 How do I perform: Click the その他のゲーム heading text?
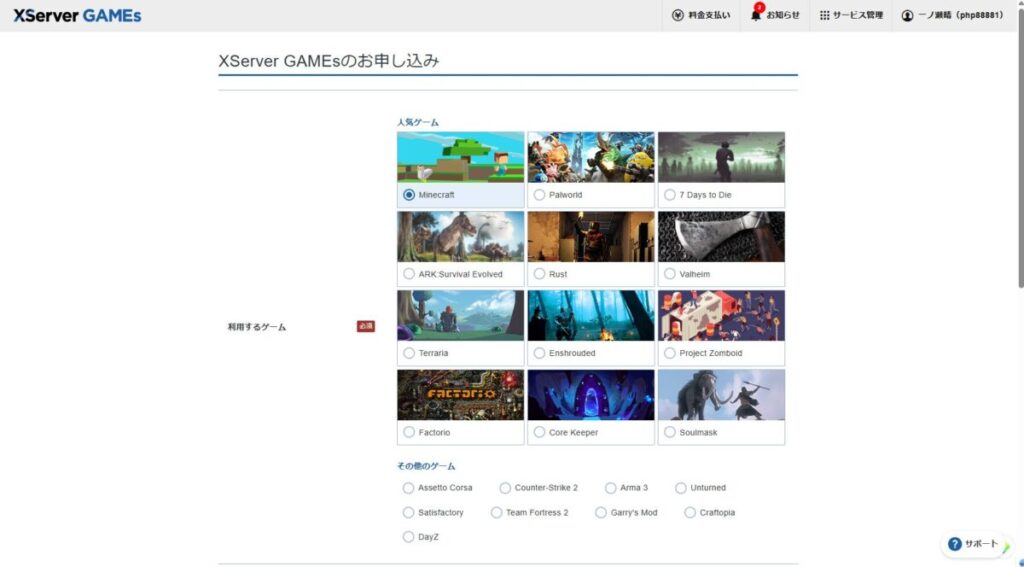click(426, 466)
